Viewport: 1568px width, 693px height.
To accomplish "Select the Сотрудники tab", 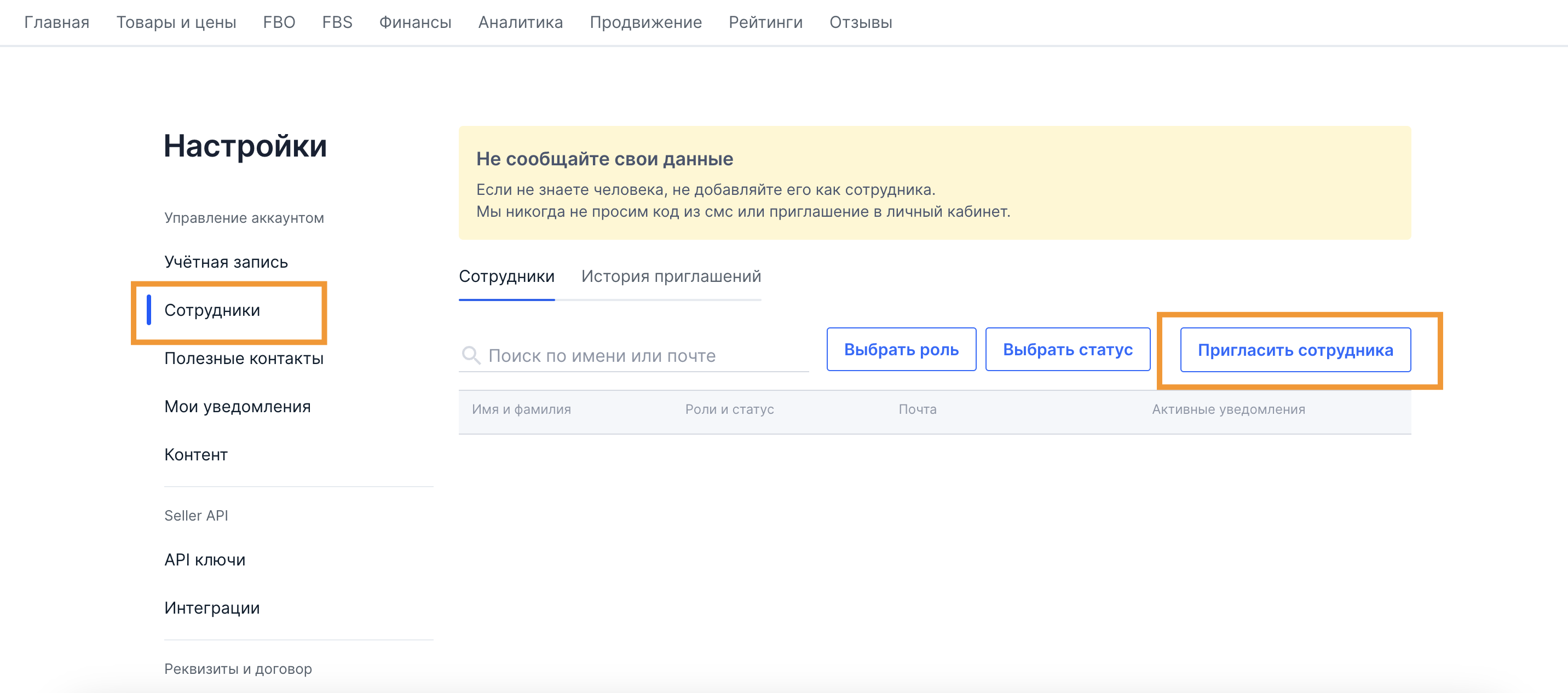I will click(x=506, y=276).
